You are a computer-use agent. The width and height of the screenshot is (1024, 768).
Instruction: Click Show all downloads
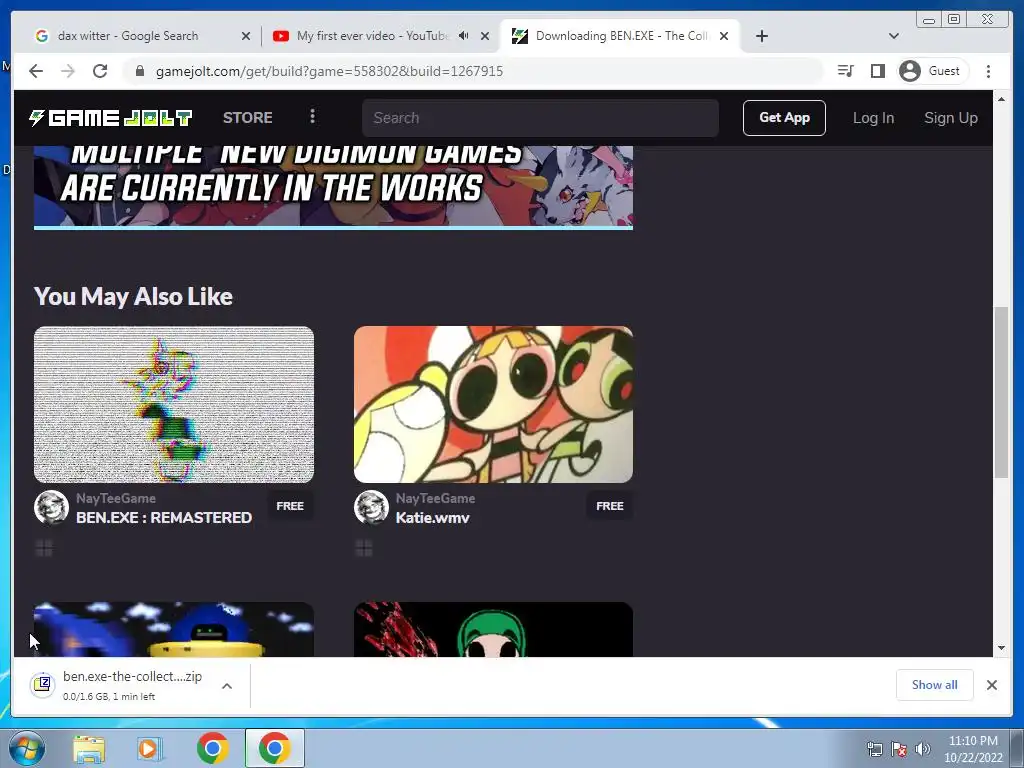pos(935,684)
